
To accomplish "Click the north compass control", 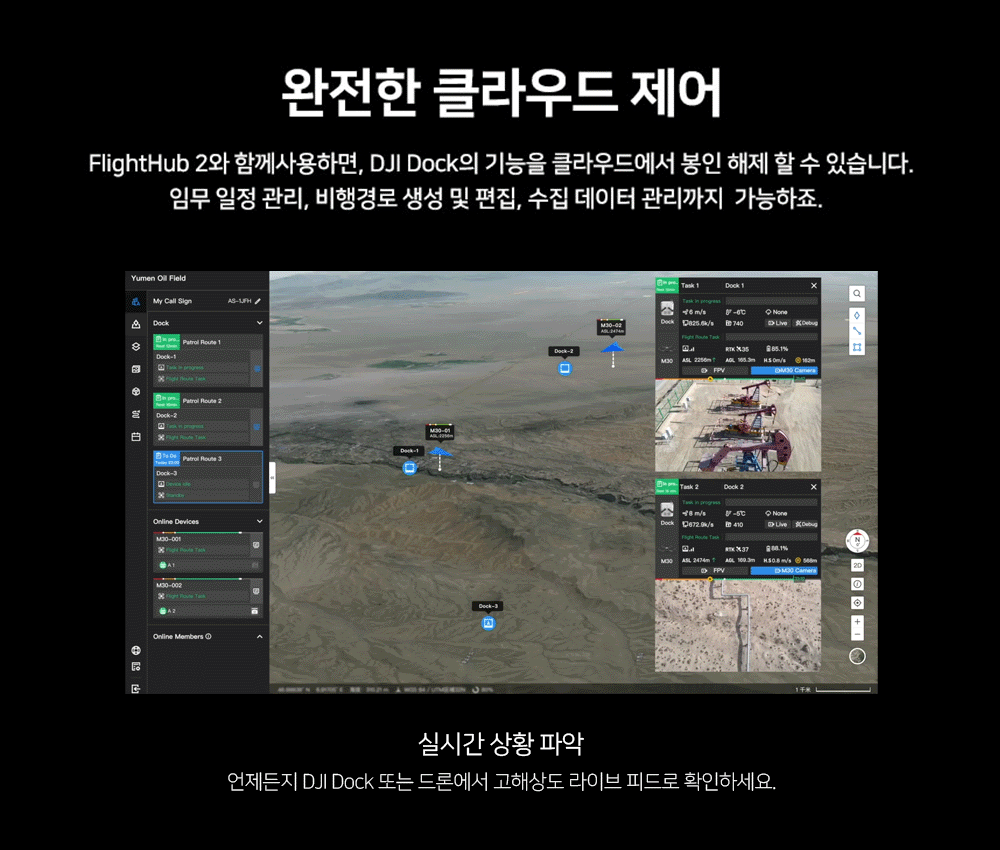I will pos(857,541).
